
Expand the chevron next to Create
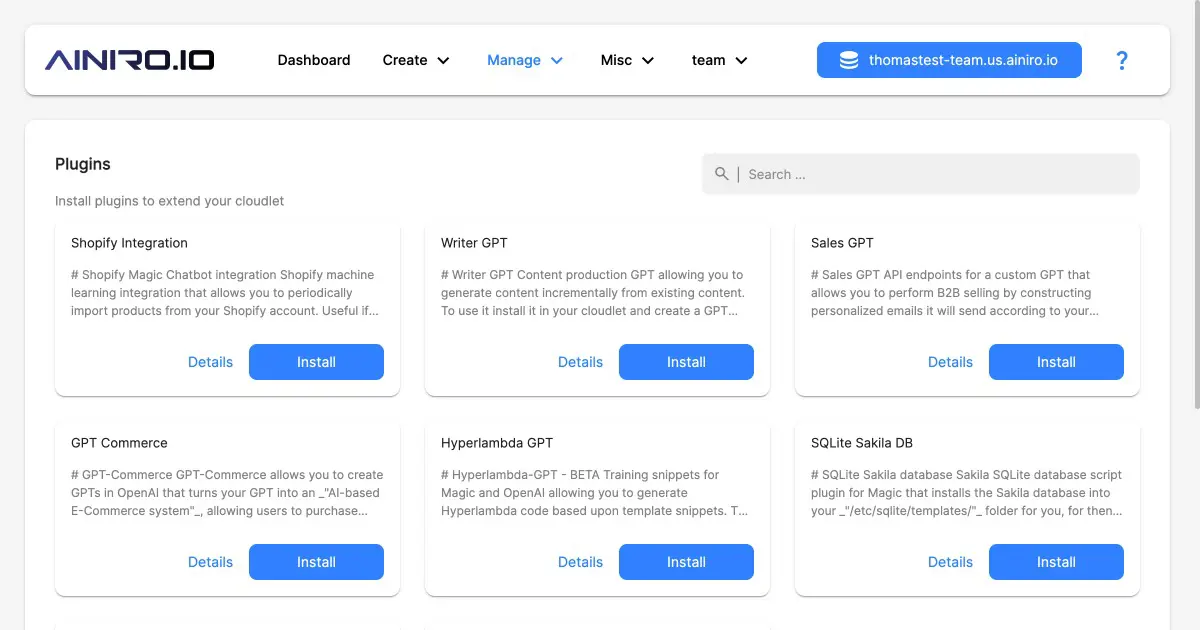click(443, 61)
